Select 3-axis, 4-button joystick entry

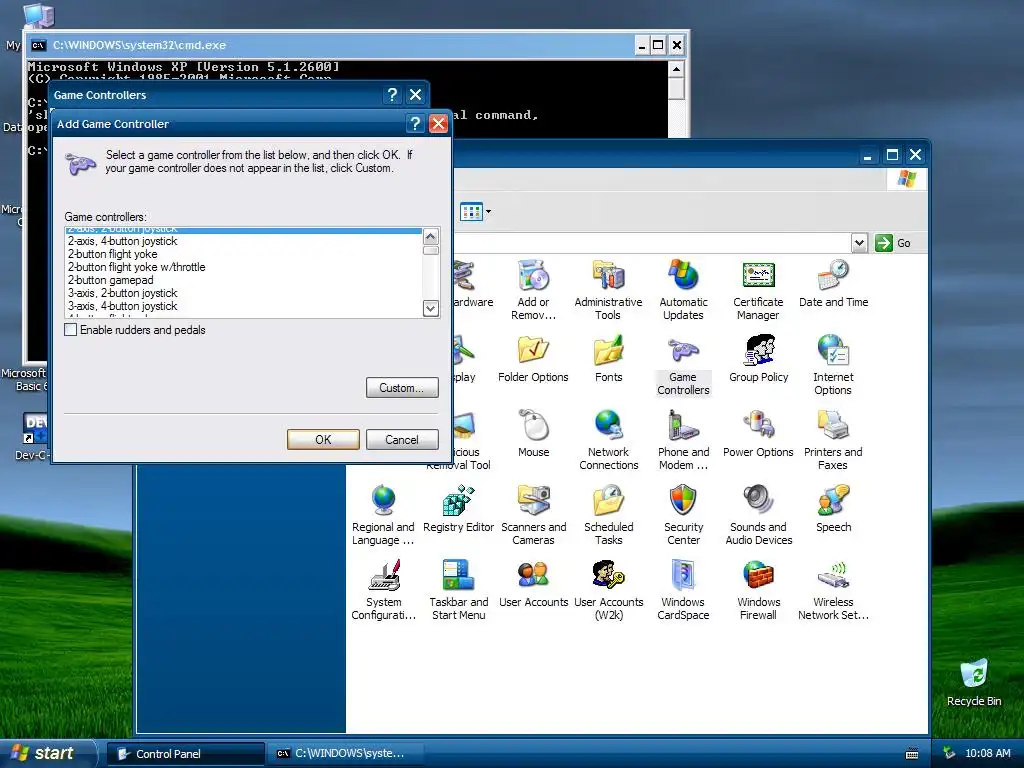click(244, 306)
